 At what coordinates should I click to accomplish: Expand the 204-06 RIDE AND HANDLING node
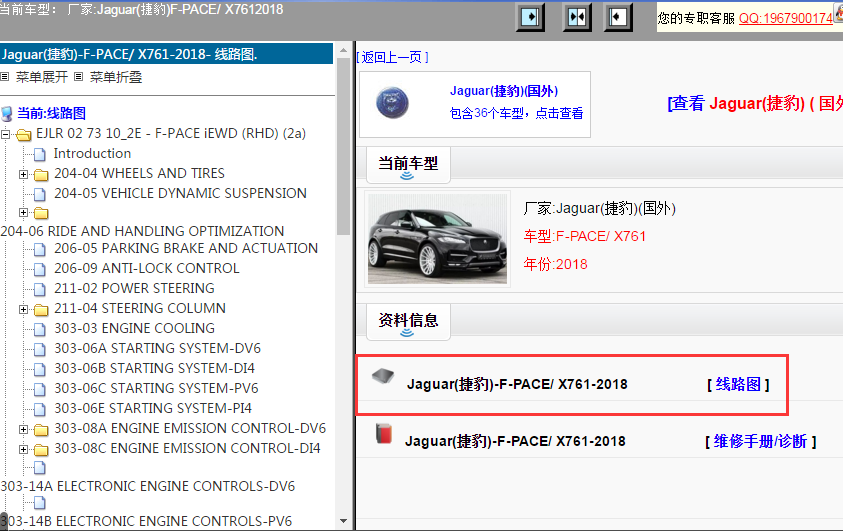point(23,212)
